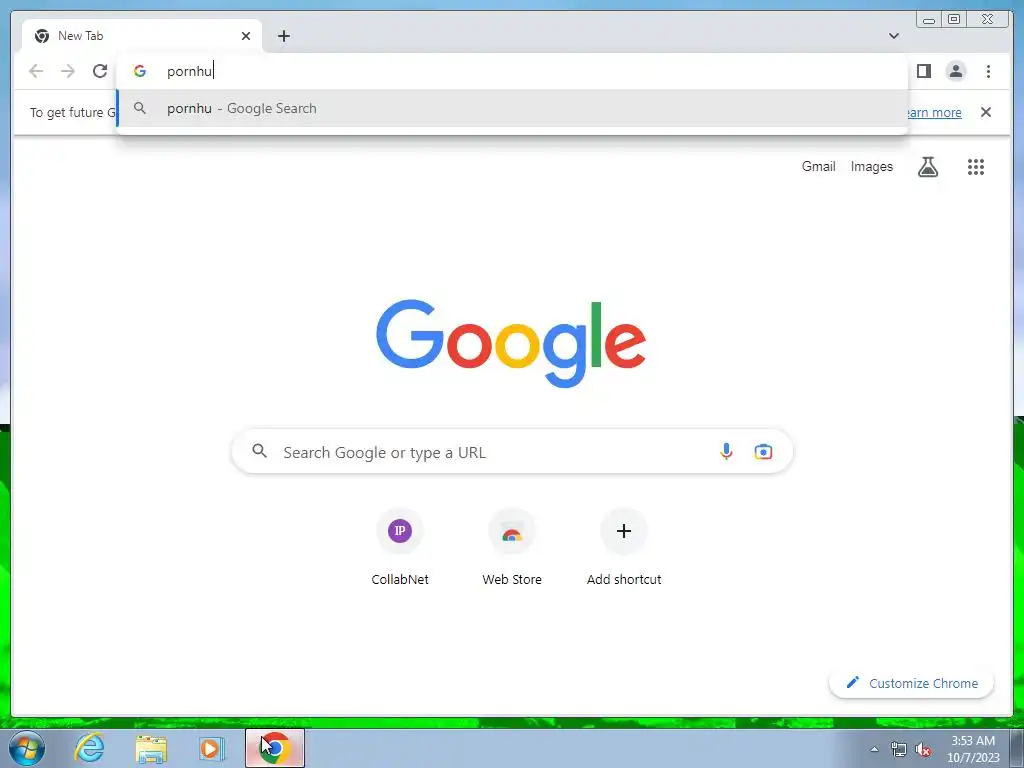Close the New Tab tab

point(246,36)
